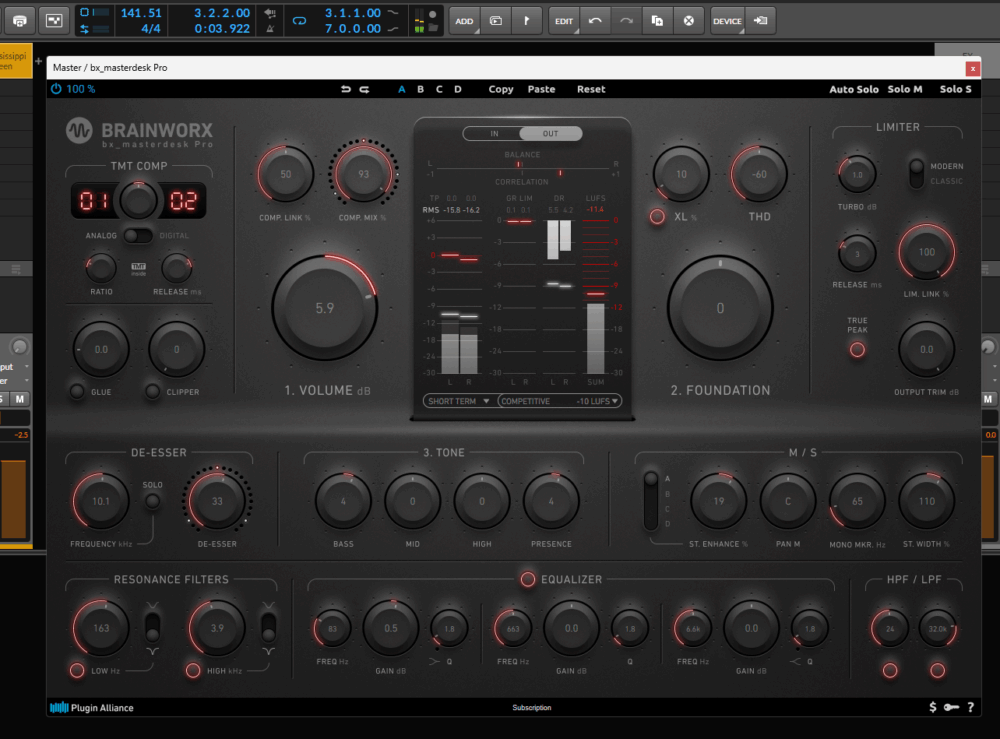Click the import arrow icon next to DEVICE
The image size is (1000, 739).
pos(760,21)
